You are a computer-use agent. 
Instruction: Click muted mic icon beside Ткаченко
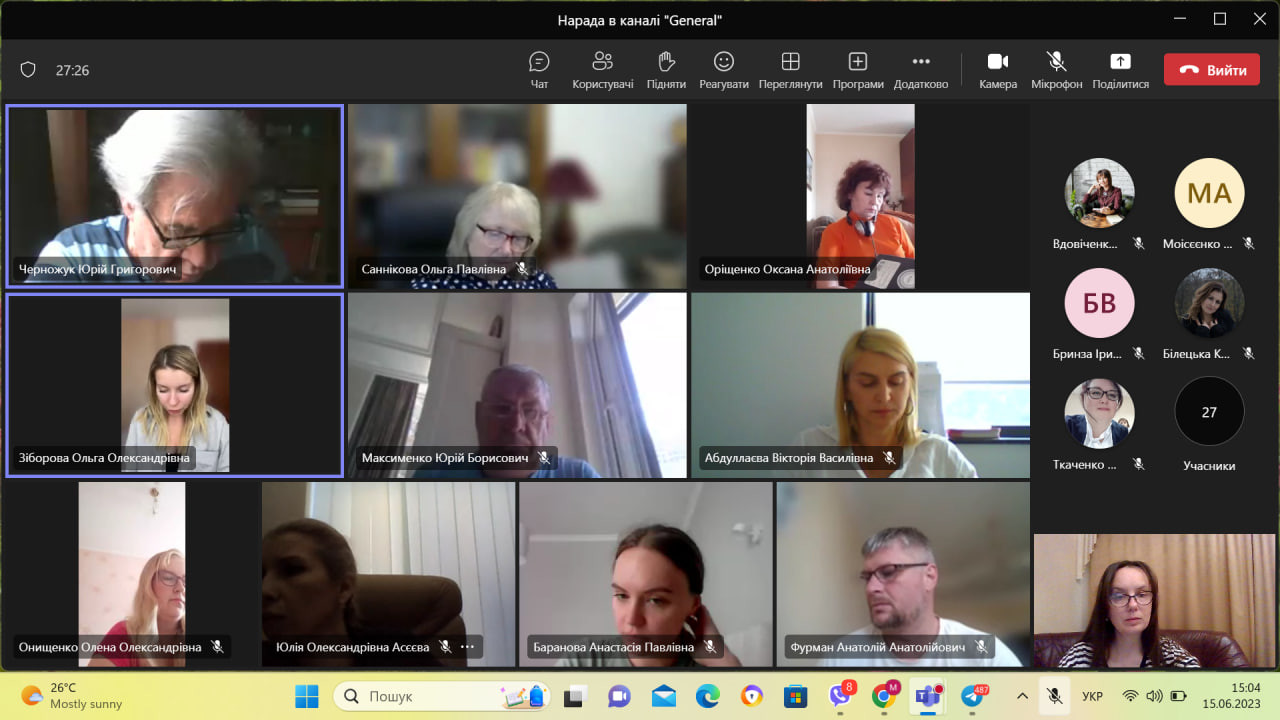[x=1138, y=464]
